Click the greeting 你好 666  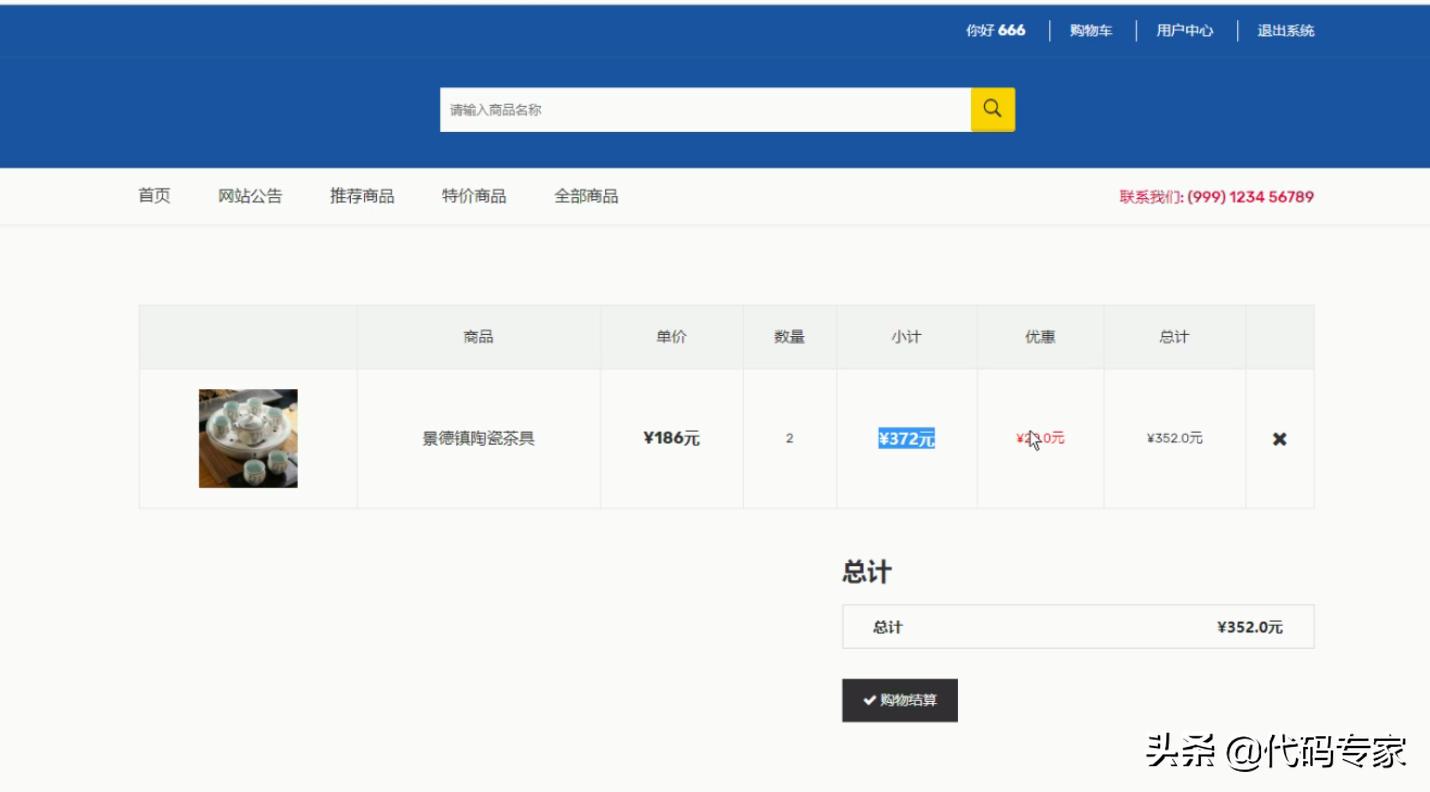993,30
